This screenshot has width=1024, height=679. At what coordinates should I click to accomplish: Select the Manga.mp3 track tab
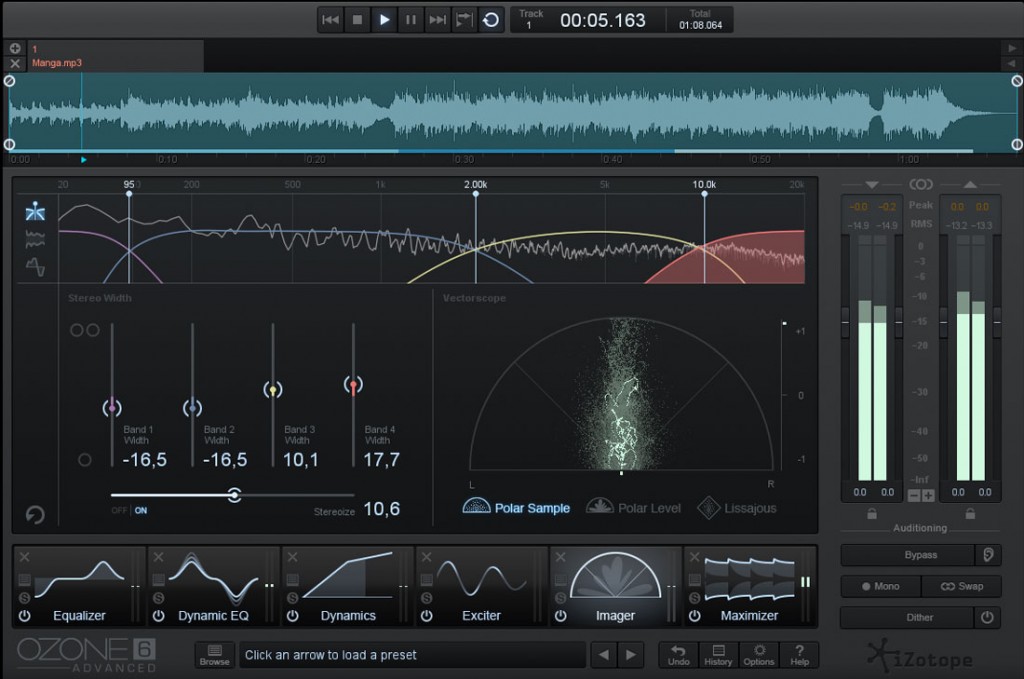116,56
